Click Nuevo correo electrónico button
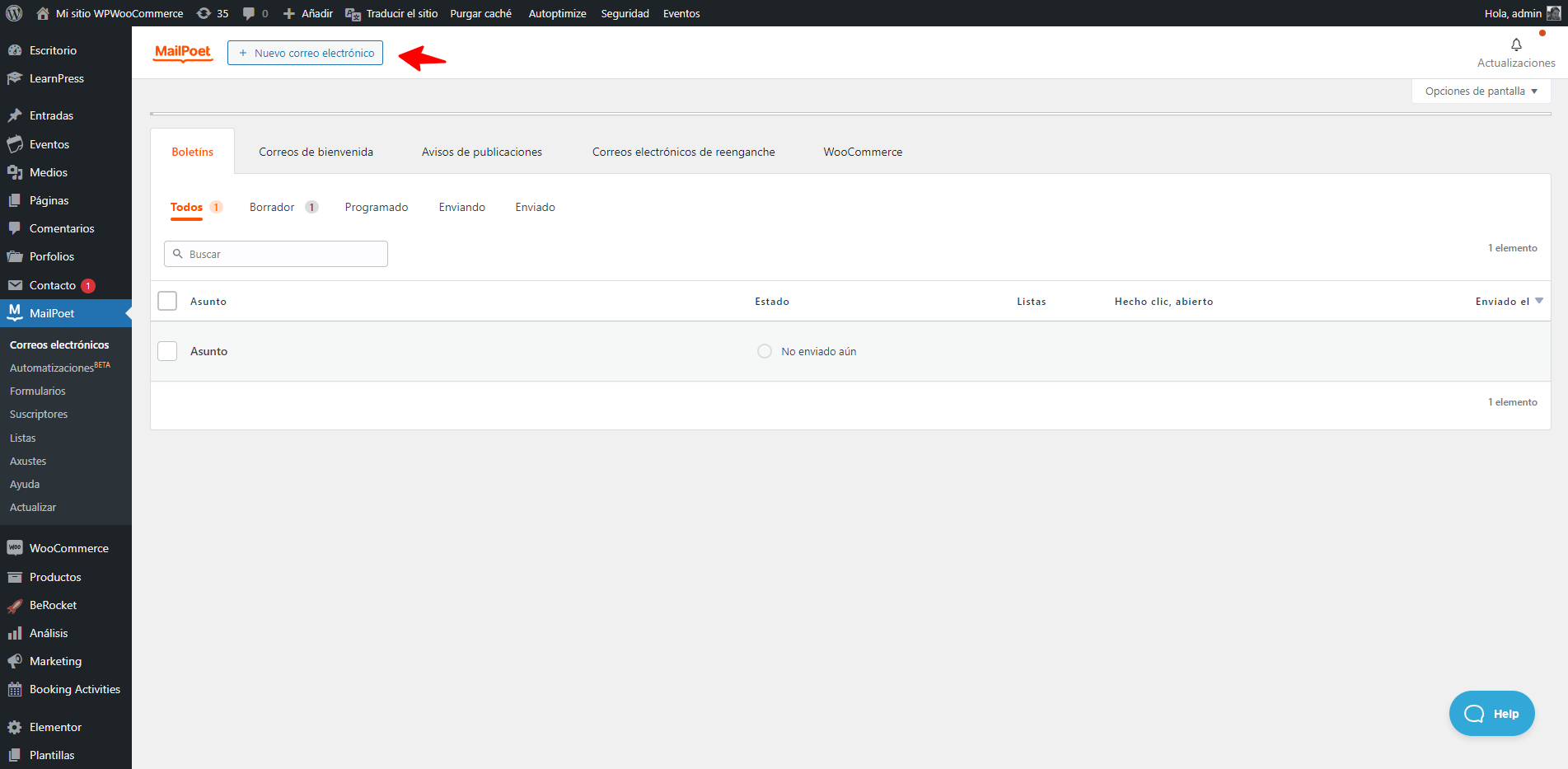1568x769 pixels. point(305,53)
